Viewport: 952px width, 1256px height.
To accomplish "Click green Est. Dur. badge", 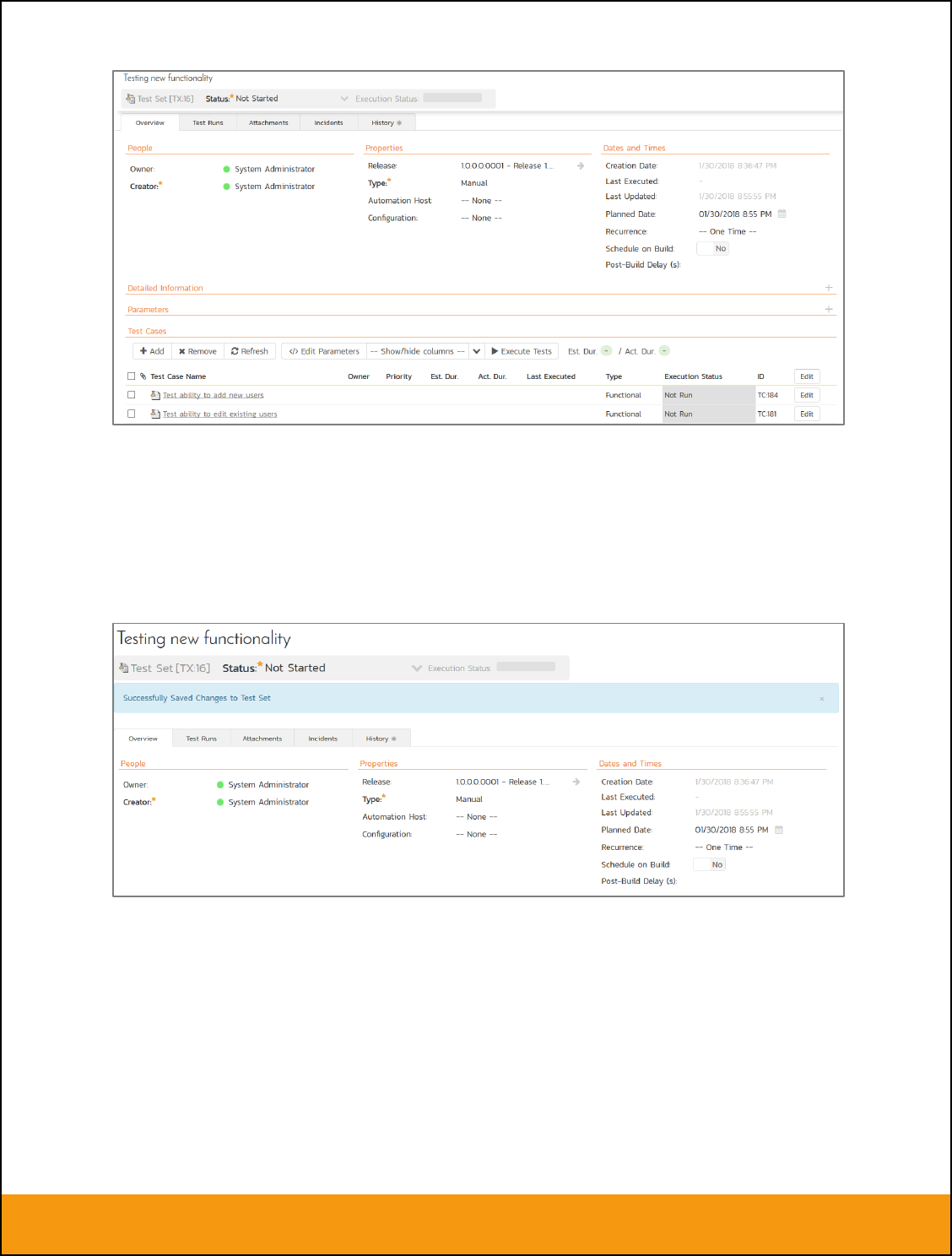I will coord(606,351).
